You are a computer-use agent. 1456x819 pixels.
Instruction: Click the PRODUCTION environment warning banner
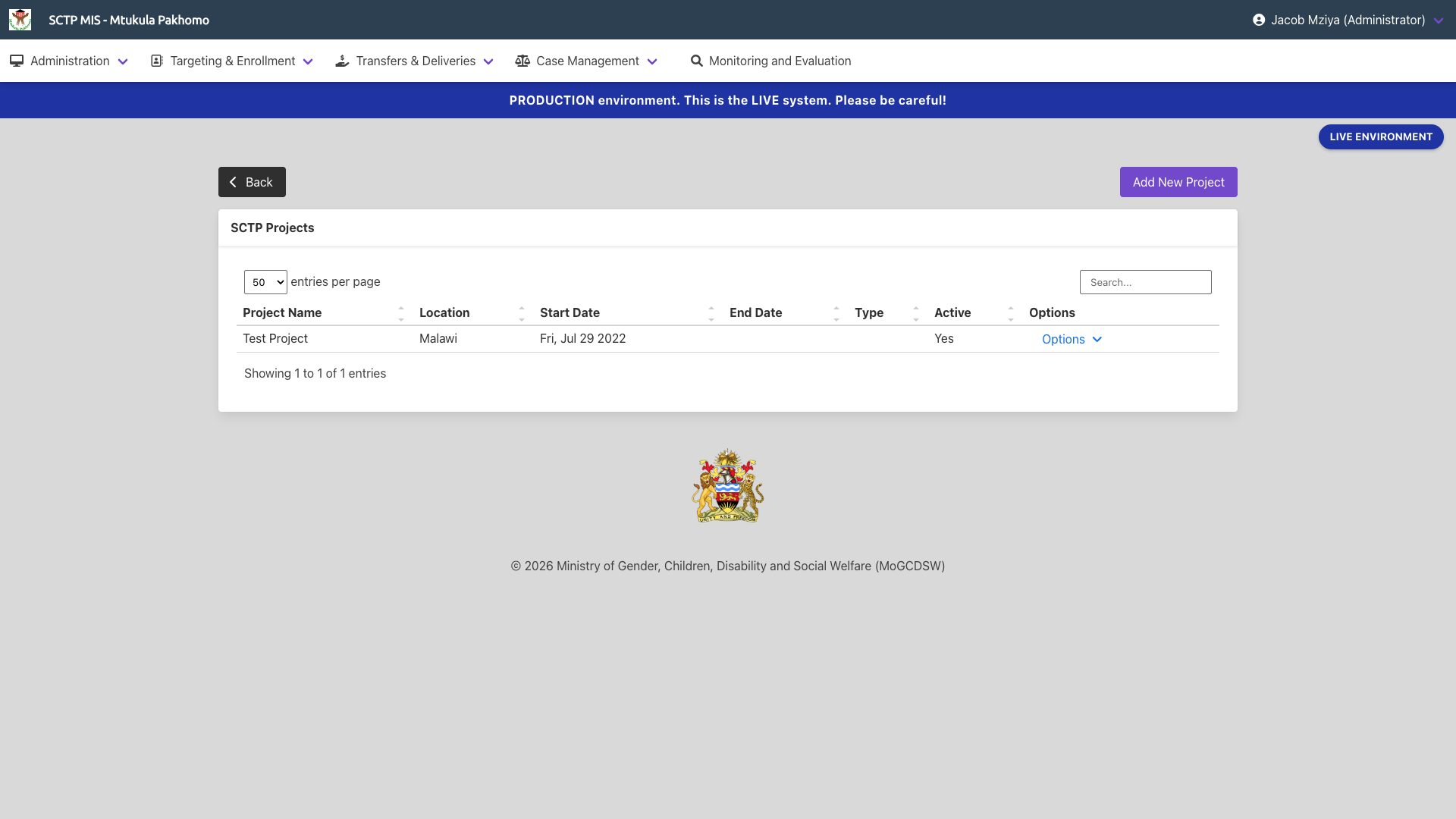pos(728,100)
